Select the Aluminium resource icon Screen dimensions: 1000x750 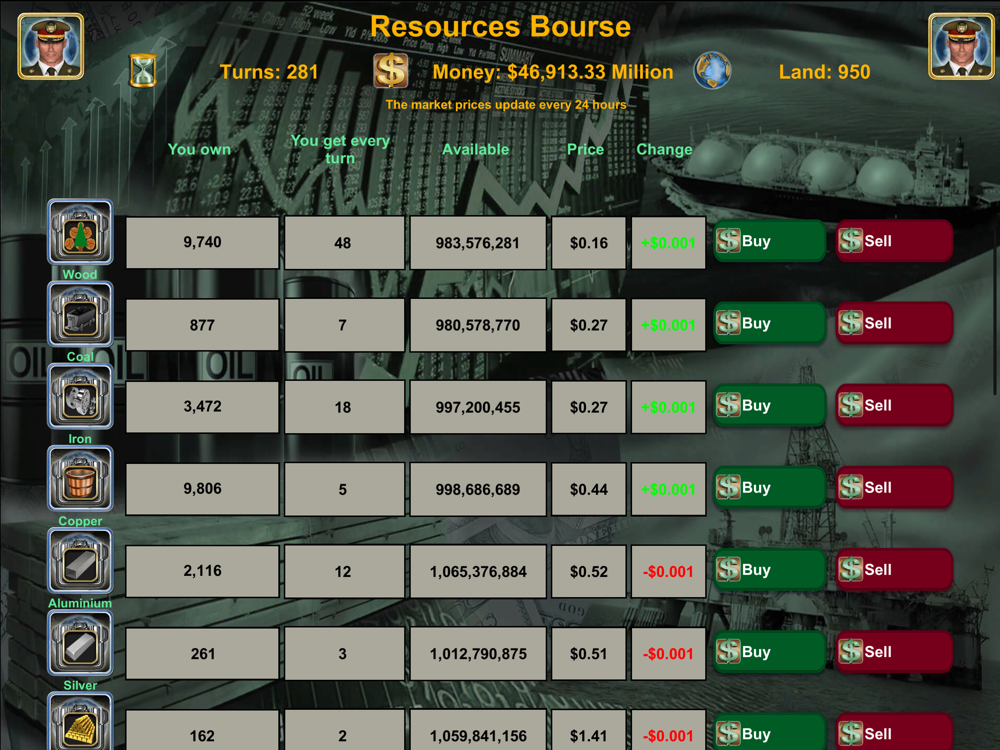click(x=80, y=561)
